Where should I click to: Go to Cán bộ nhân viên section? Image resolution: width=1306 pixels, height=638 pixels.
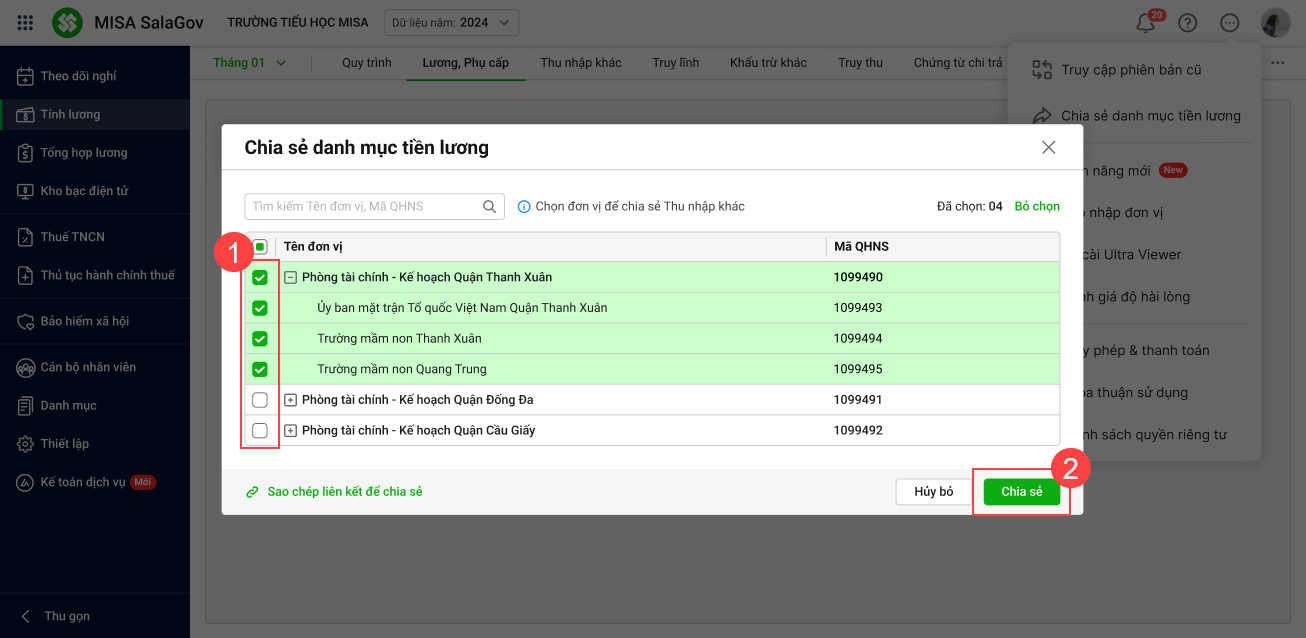tap(88, 367)
